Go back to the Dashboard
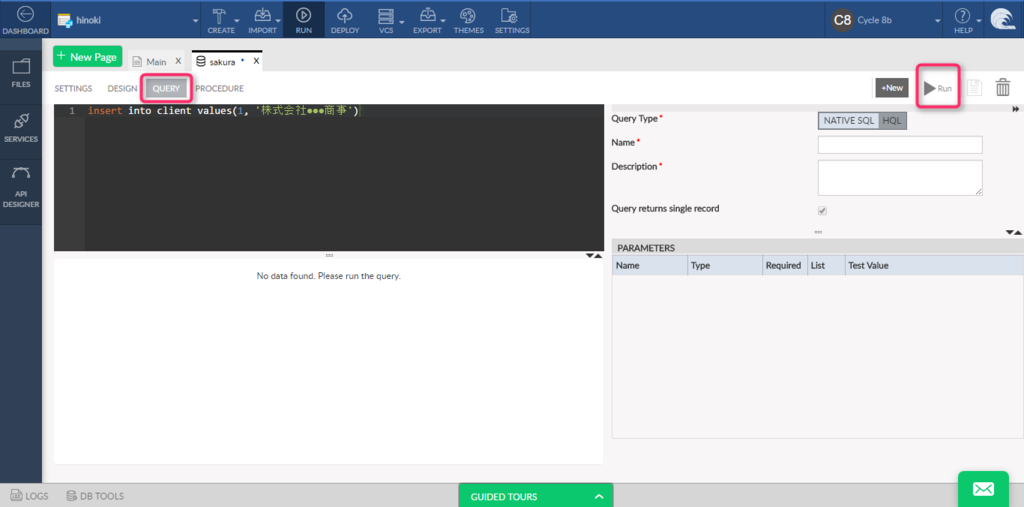The height and width of the screenshot is (507, 1024). 24,20
